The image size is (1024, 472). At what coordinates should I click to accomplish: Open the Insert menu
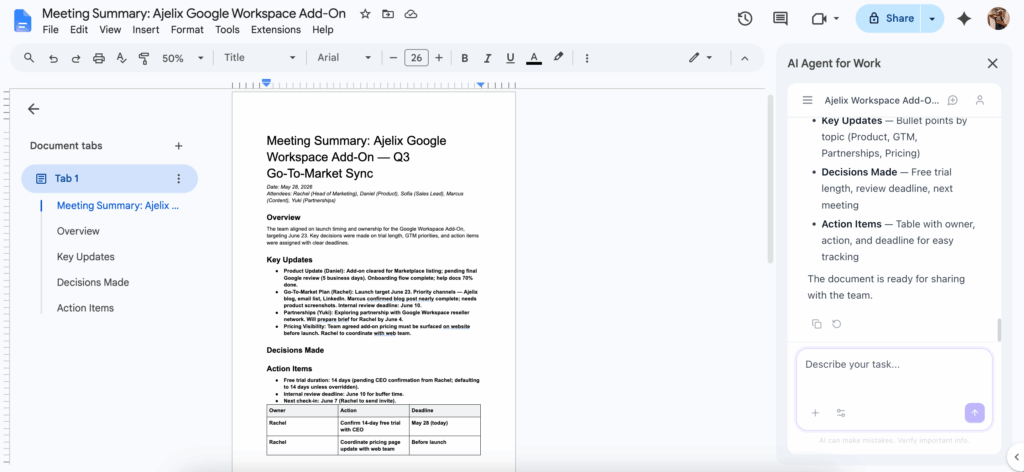146,29
